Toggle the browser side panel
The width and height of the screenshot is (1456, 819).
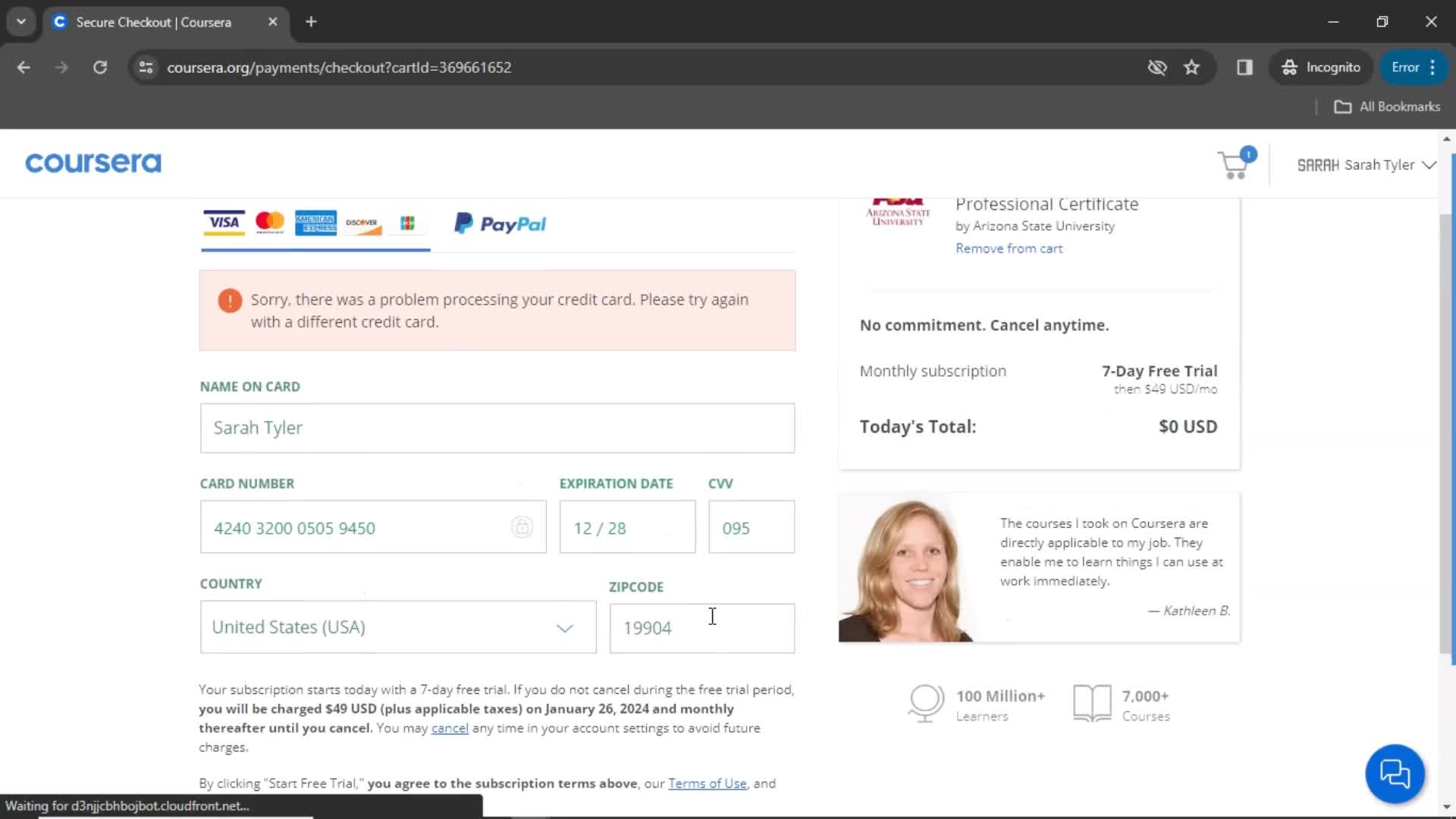[x=1244, y=67]
